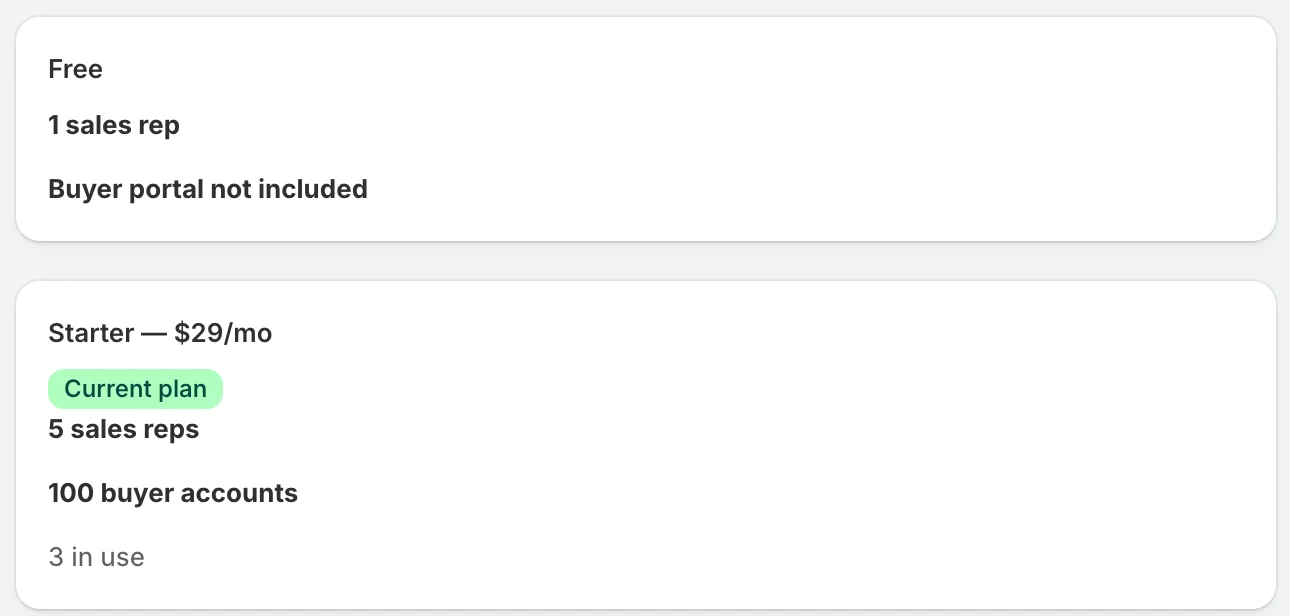Click "Buyer portal not included" text

(x=208, y=189)
